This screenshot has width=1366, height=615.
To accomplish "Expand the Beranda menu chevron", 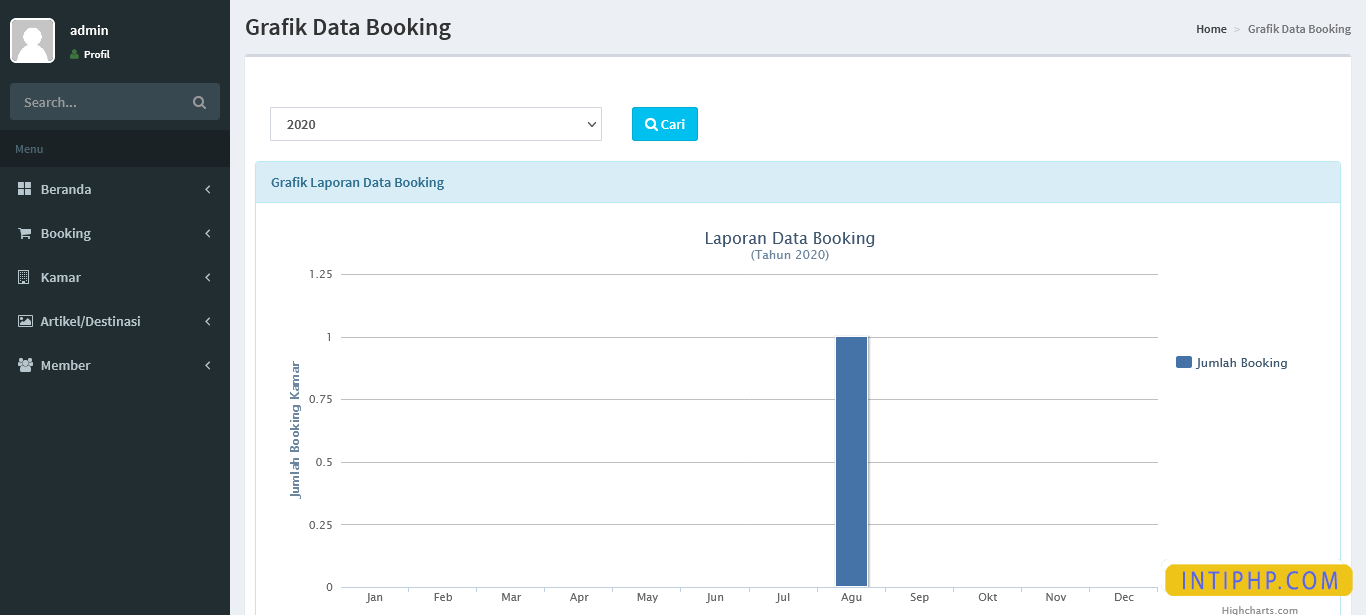I will coord(208,189).
